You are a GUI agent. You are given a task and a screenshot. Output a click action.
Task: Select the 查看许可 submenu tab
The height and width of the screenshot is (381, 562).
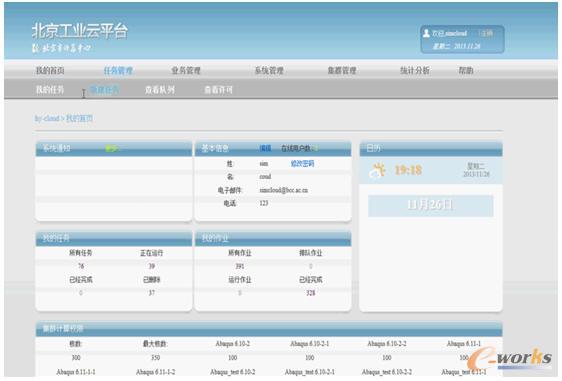[218, 90]
